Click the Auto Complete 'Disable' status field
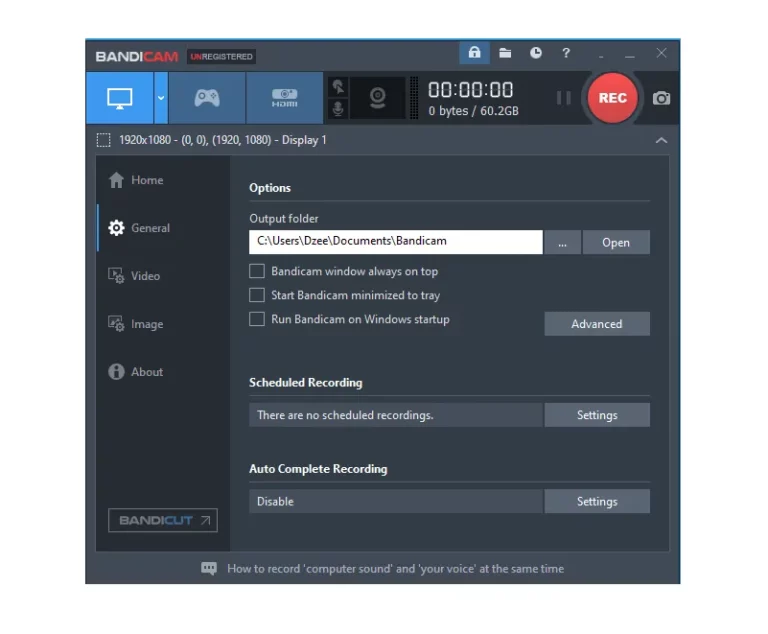This screenshot has width=768, height=634. click(x=396, y=501)
